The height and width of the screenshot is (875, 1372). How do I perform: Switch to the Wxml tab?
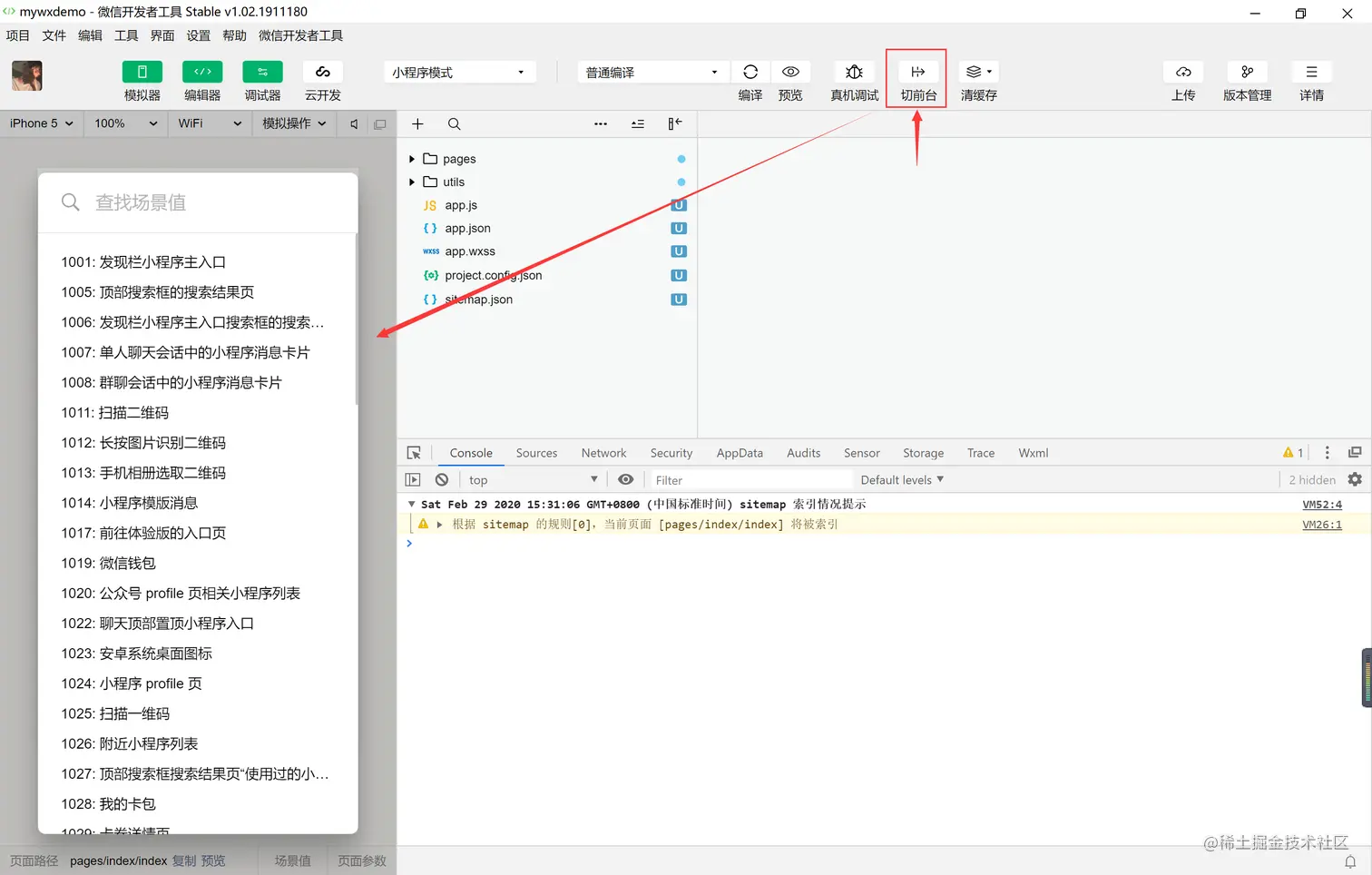[1034, 453]
